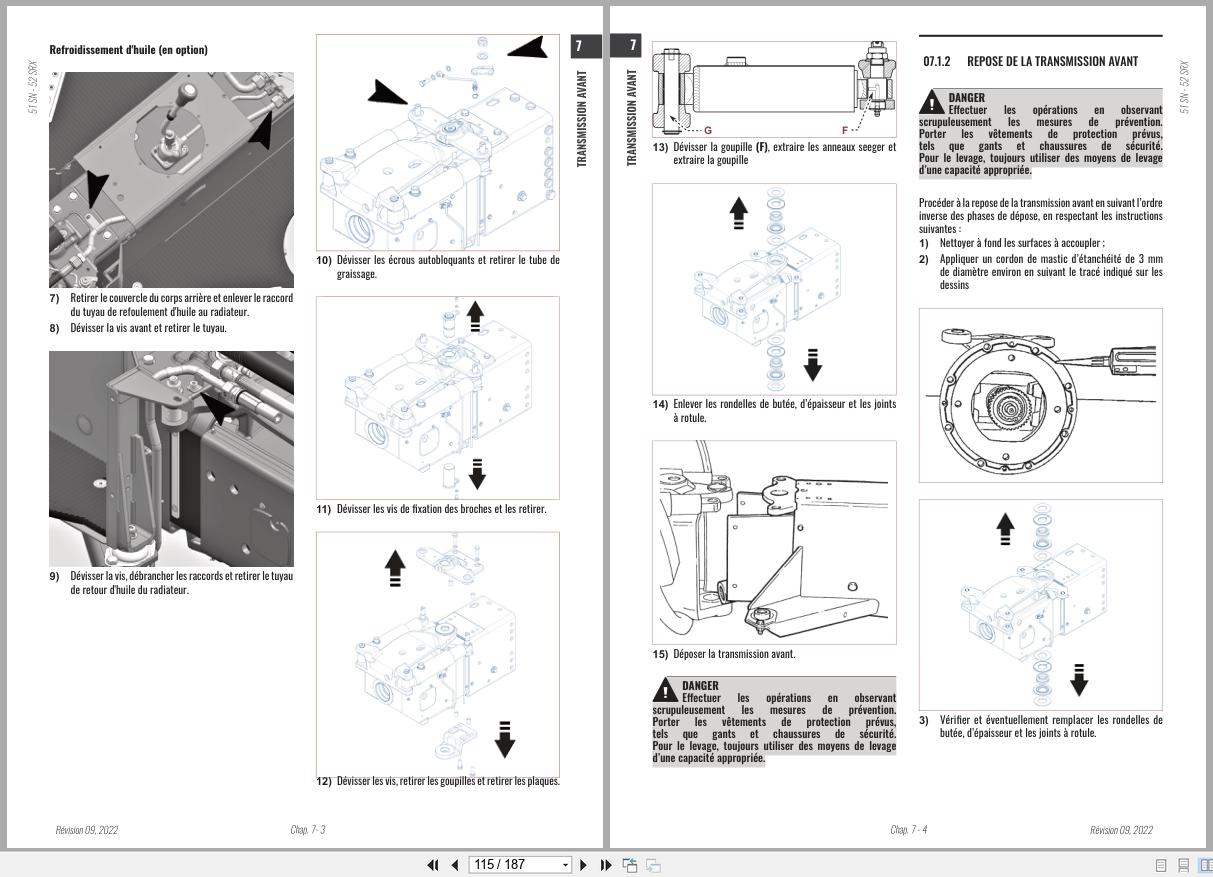The image size is (1213, 877).
Task: Click the gearshift lever photo for step 7
Action: pyautogui.click(x=171, y=179)
